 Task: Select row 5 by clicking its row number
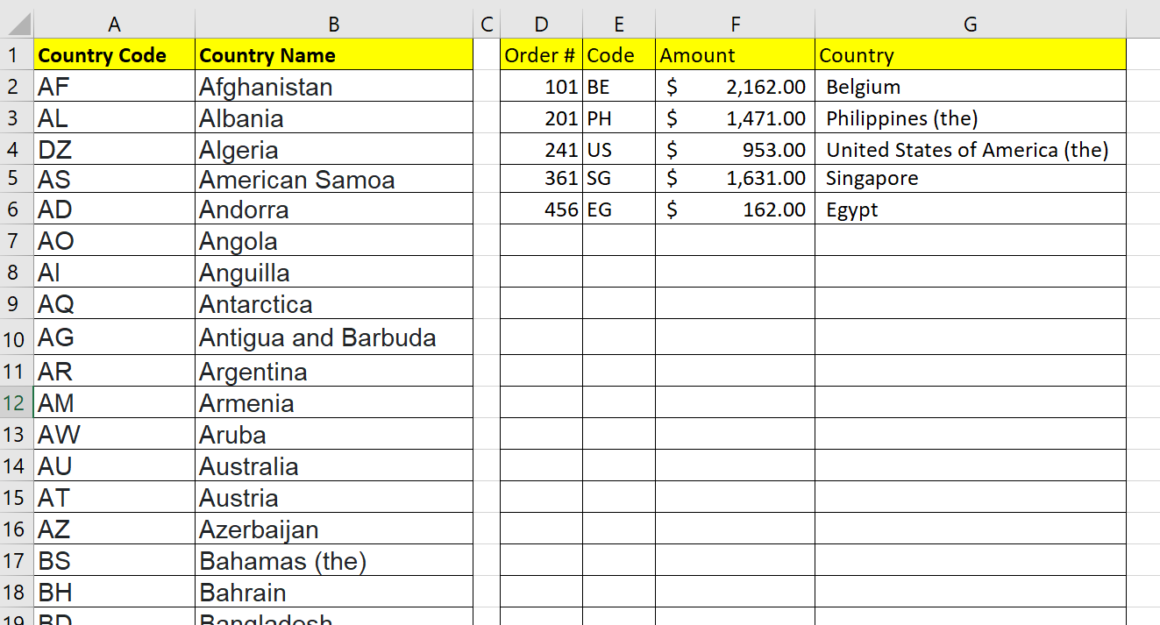(x=17, y=180)
